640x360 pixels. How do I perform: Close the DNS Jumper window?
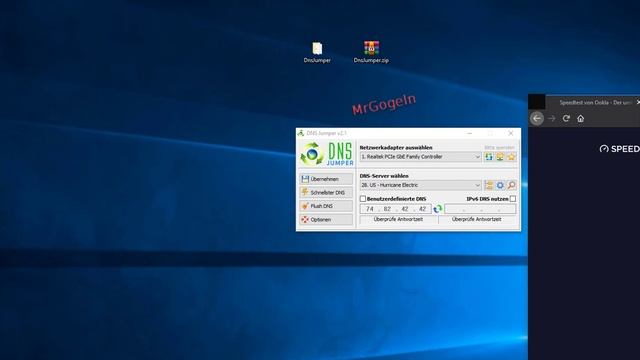[511, 133]
